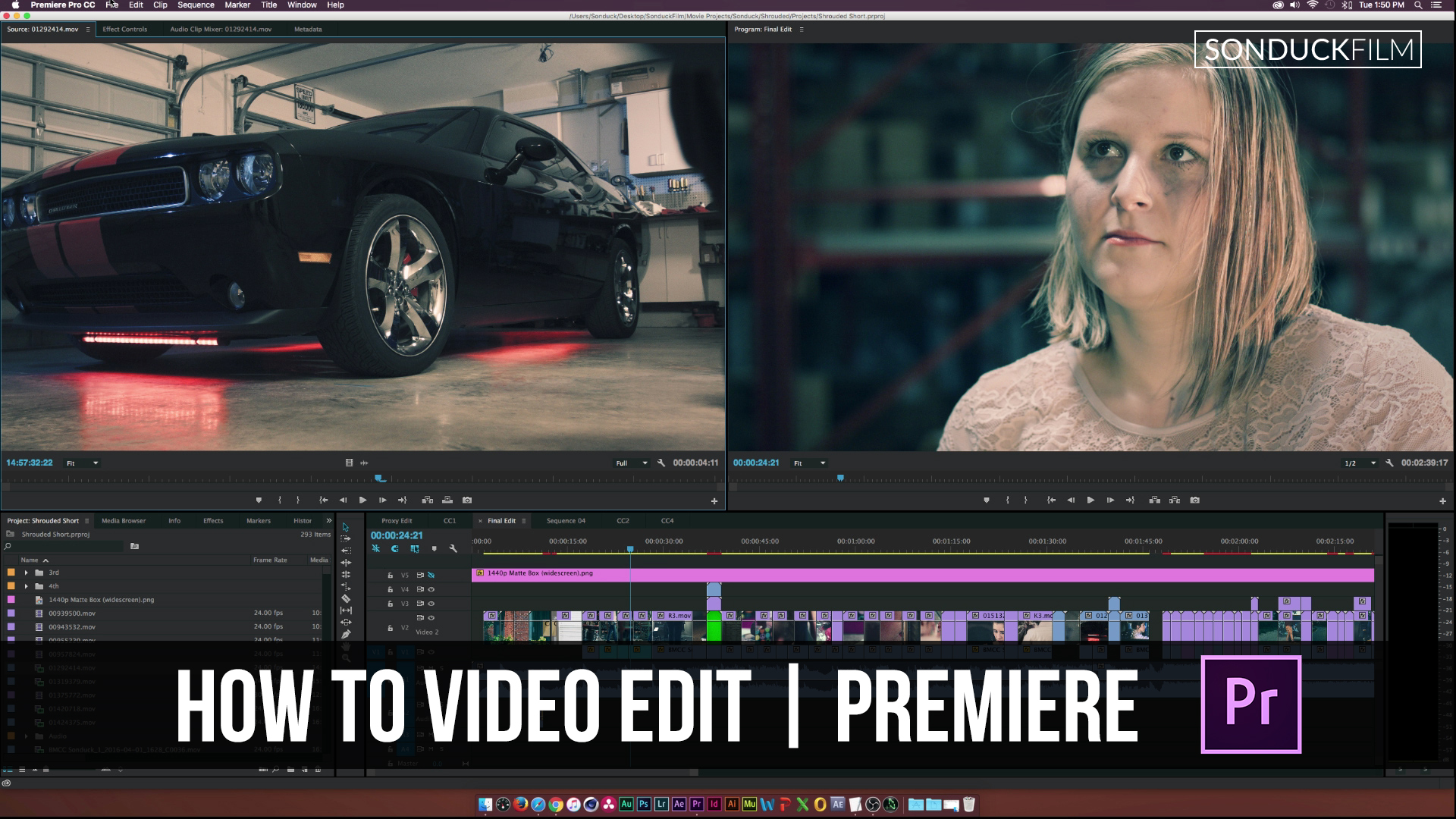Click Program monitor playhead on scrubber
1456x819 pixels.
[840, 478]
